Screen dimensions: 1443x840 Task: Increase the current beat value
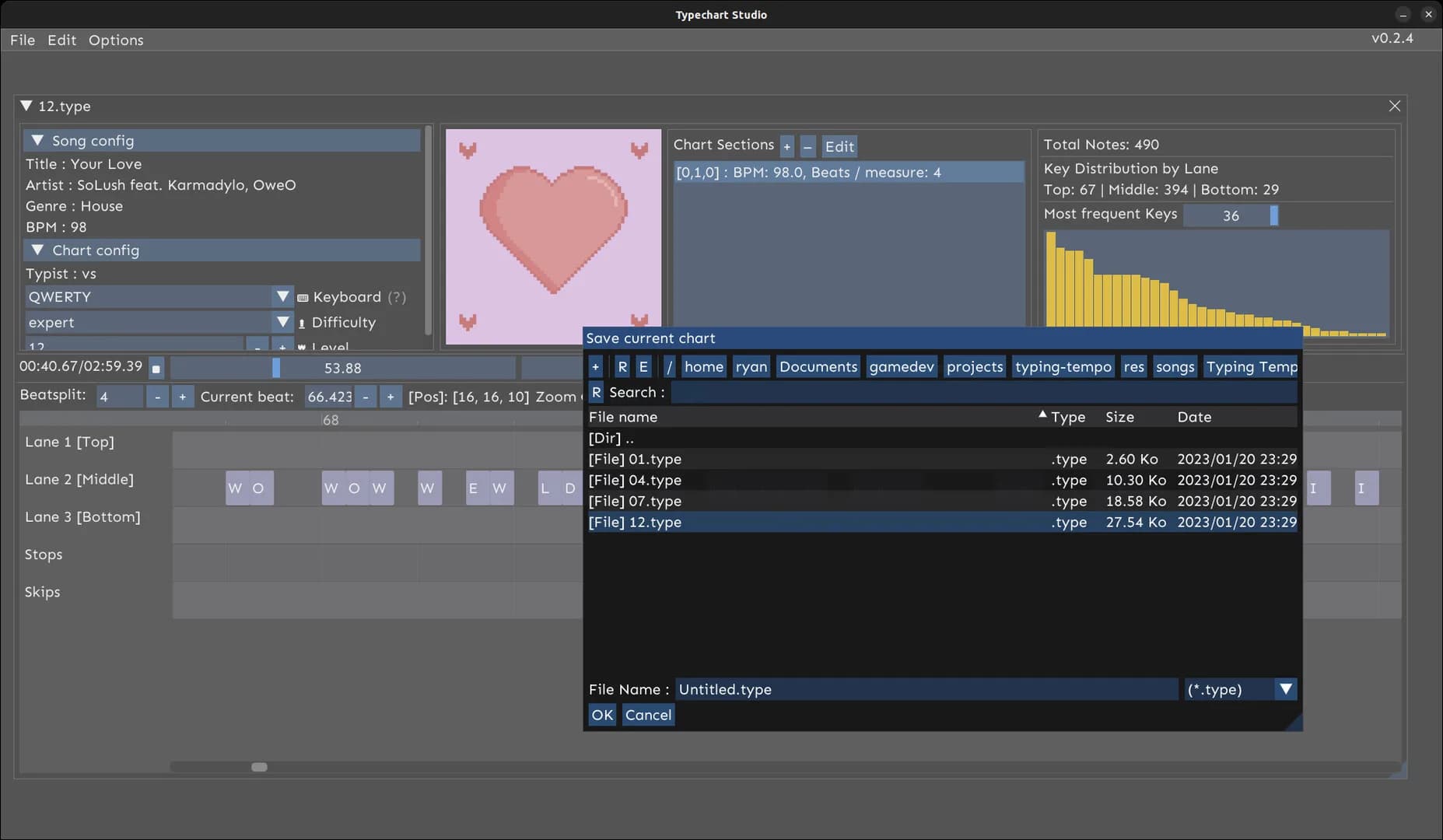[x=391, y=397]
